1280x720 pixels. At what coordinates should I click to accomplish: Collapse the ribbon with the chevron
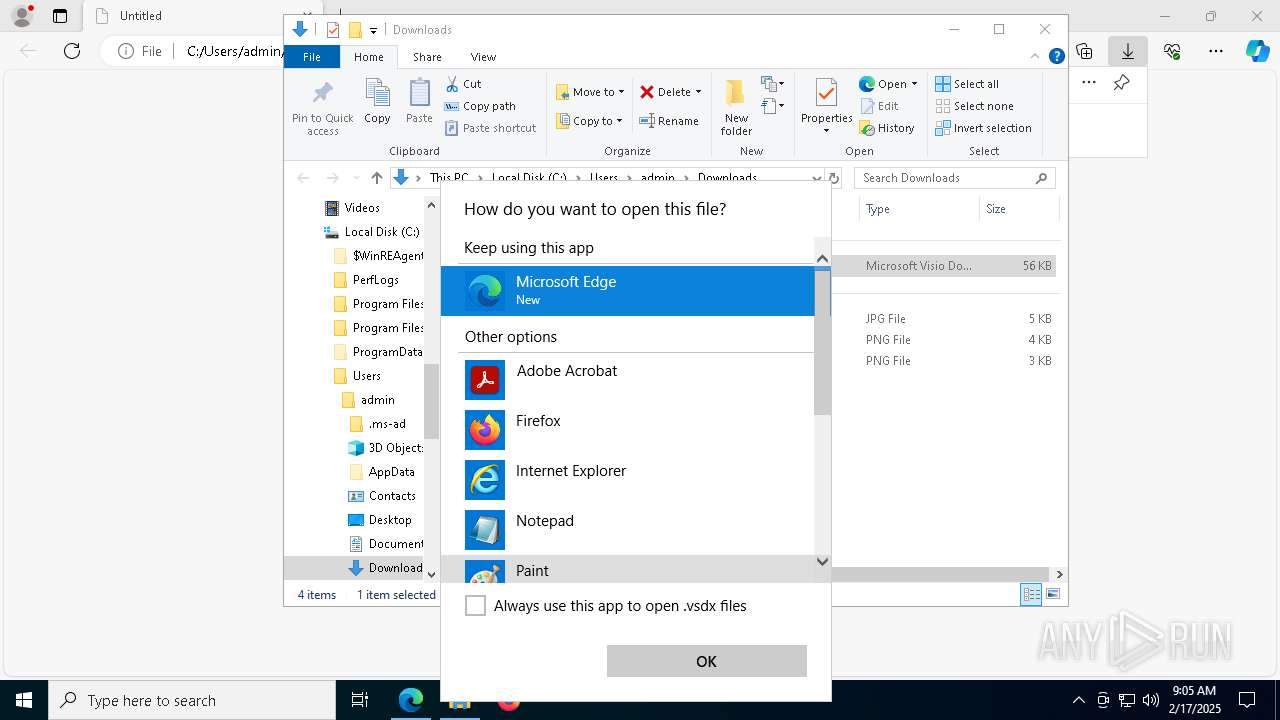pos(1036,56)
